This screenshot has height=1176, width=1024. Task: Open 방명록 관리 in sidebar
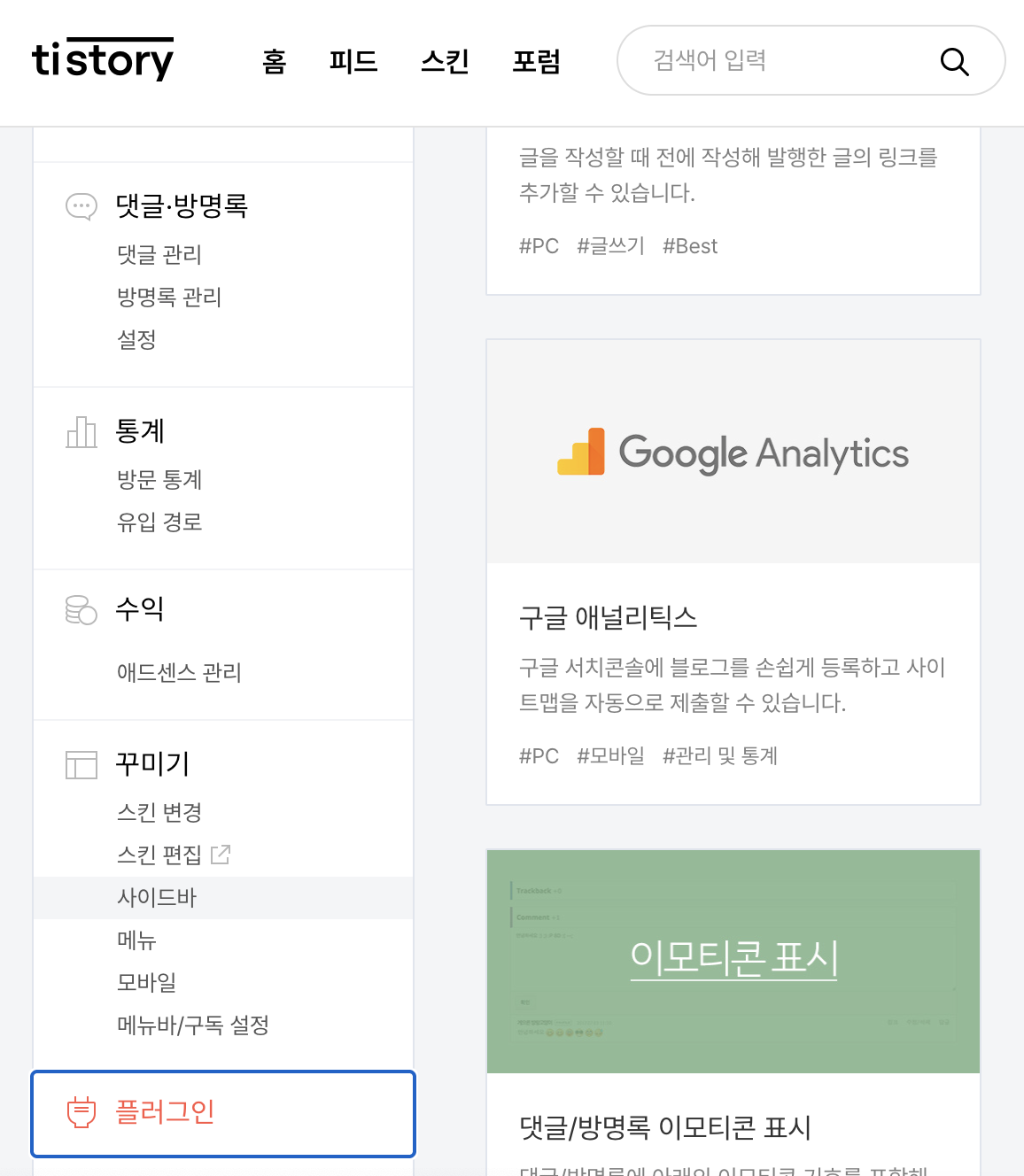pos(169,297)
